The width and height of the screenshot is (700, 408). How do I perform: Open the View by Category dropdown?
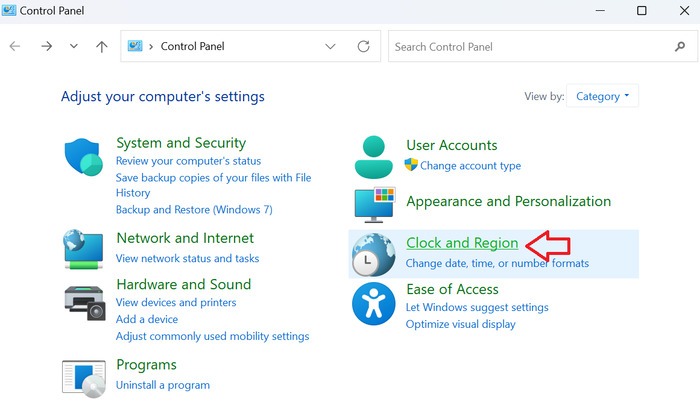tap(604, 96)
